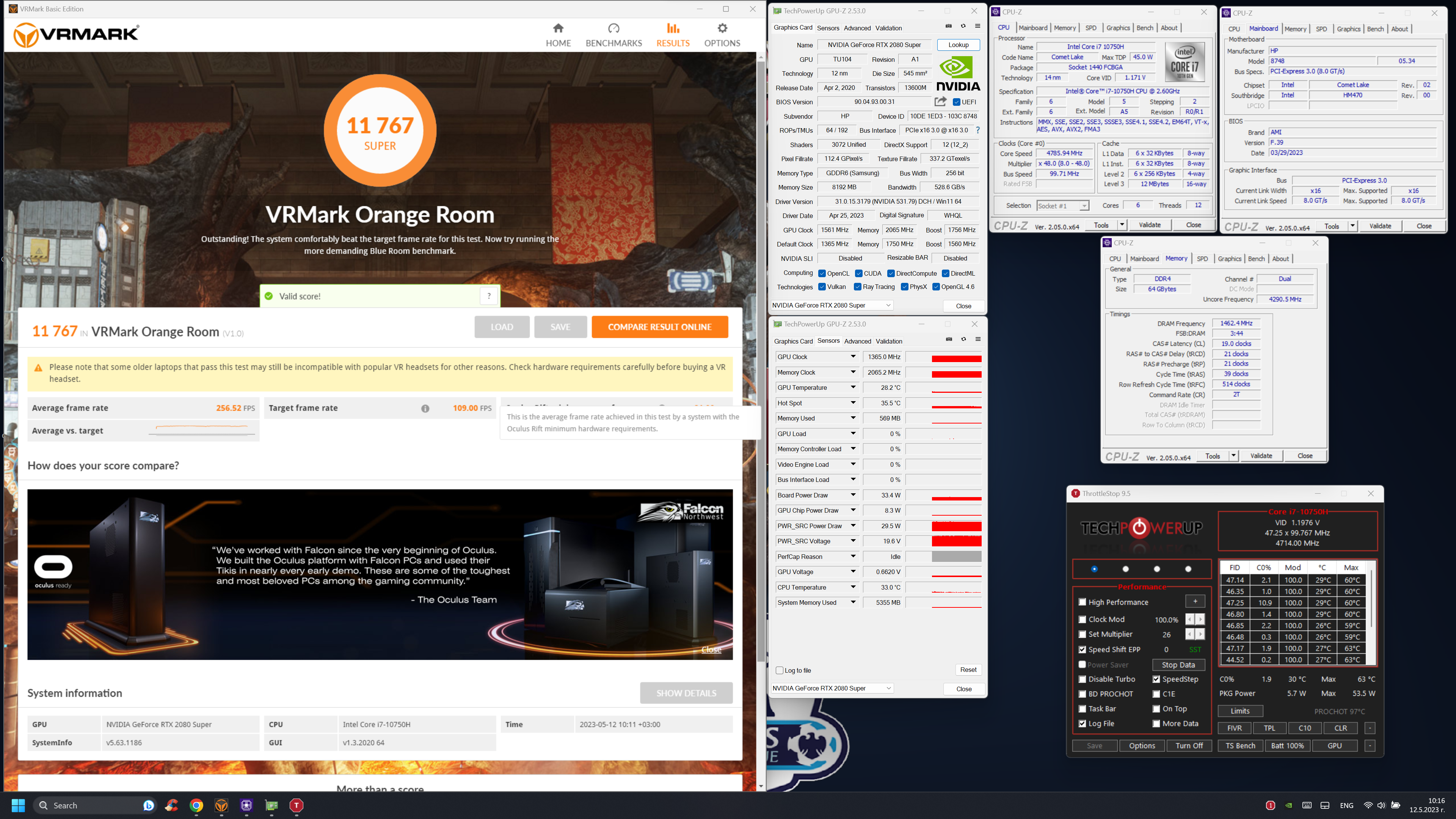Click TS Bench button in ThrottleStop
This screenshot has height=819, width=1456.
[x=1240, y=746]
